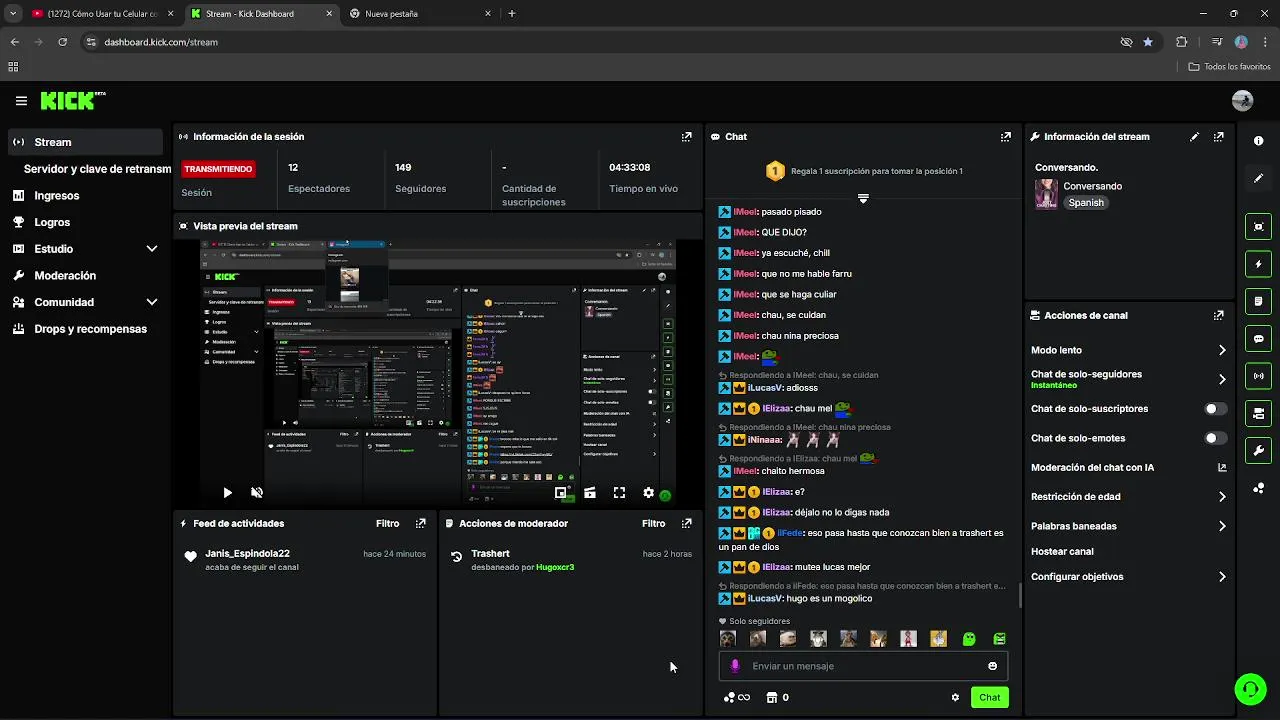
Task: Click into the Enviar un mensaje field
Action: (x=863, y=666)
